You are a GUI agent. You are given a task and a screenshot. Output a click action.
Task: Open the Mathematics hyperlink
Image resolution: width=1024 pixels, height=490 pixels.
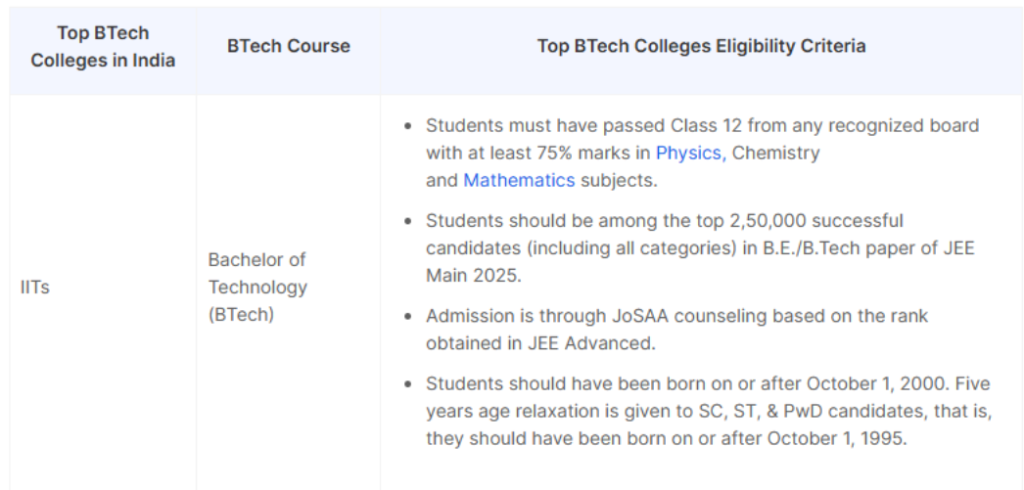tap(519, 180)
